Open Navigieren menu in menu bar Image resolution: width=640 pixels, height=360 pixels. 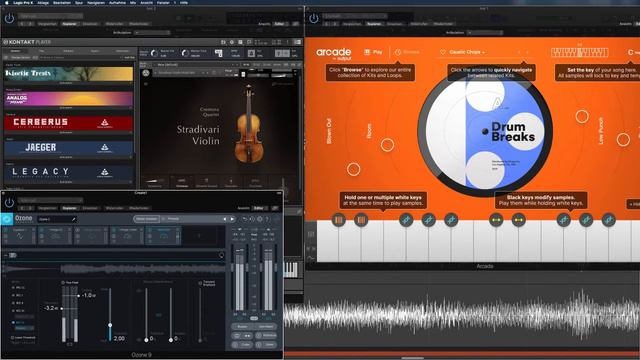pos(96,2)
